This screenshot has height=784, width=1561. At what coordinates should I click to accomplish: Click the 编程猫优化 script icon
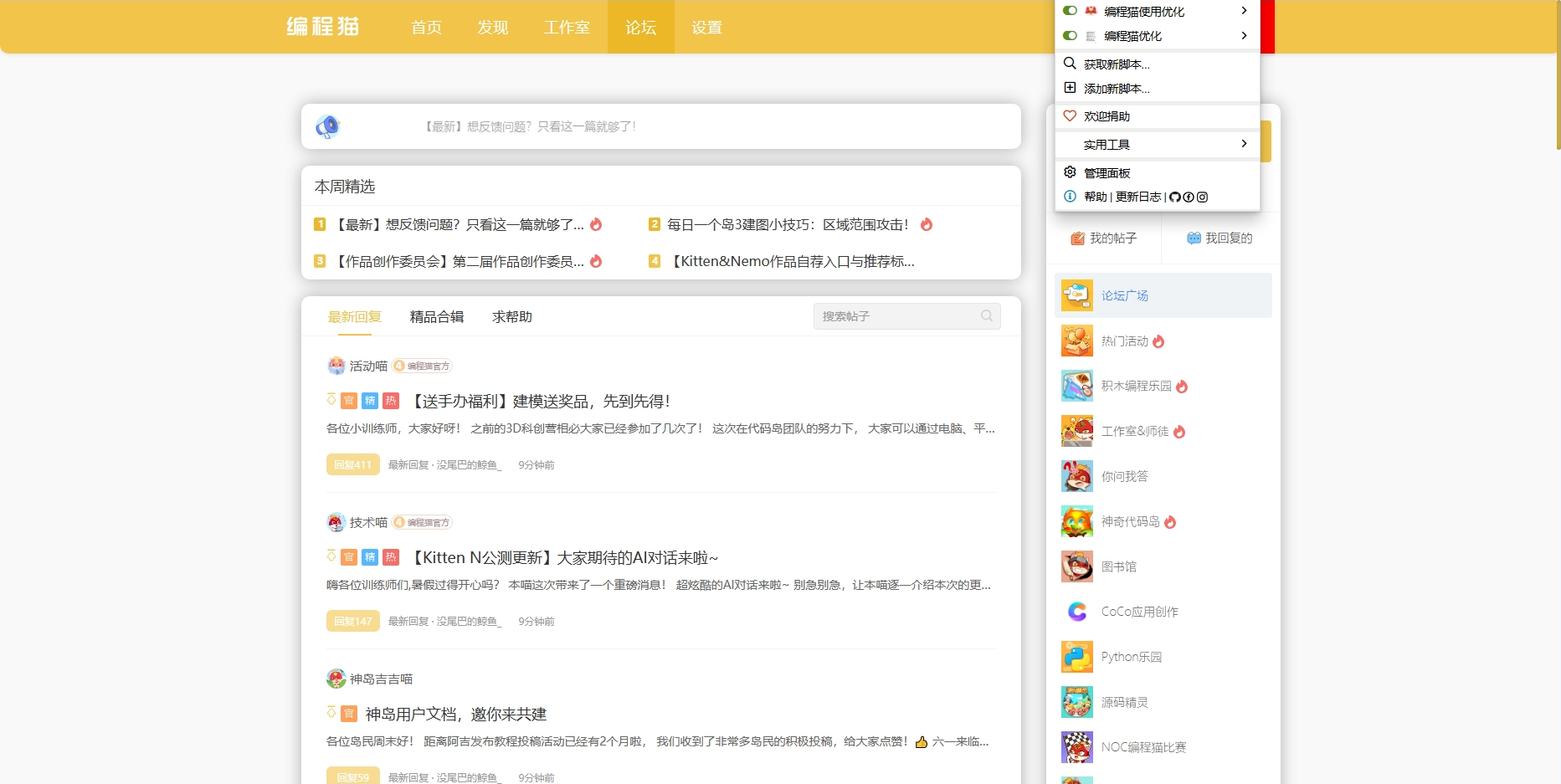tap(1091, 36)
